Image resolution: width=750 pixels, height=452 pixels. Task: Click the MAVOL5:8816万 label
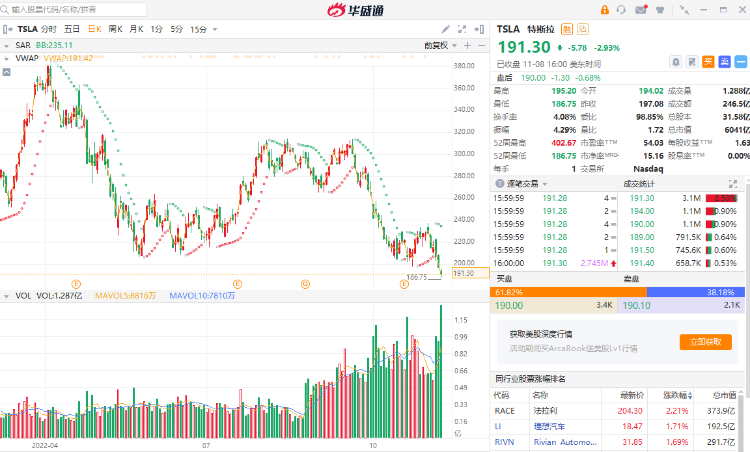pyautogui.click(x=125, y=296)
